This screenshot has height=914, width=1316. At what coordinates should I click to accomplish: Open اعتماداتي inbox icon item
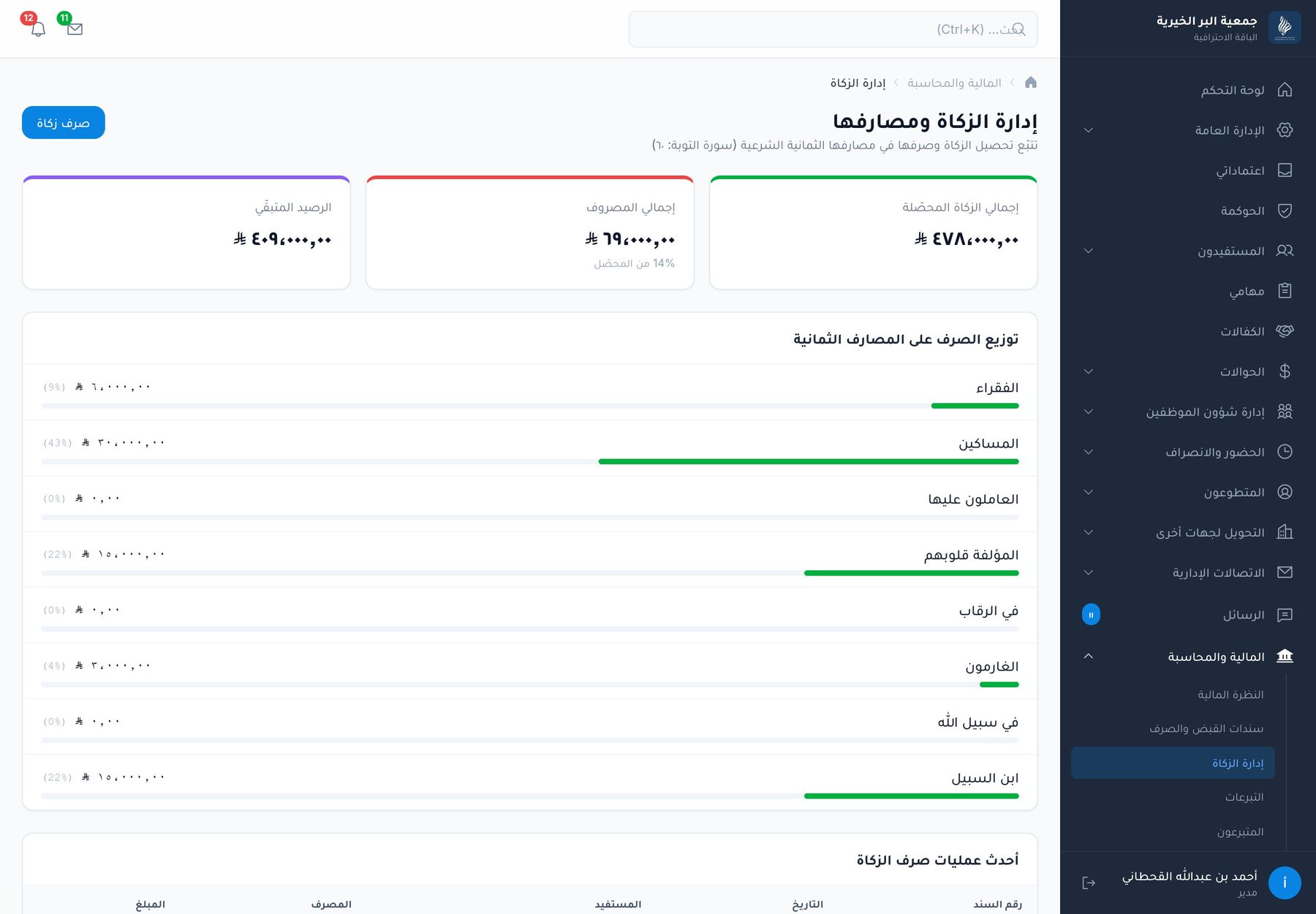1285,170
